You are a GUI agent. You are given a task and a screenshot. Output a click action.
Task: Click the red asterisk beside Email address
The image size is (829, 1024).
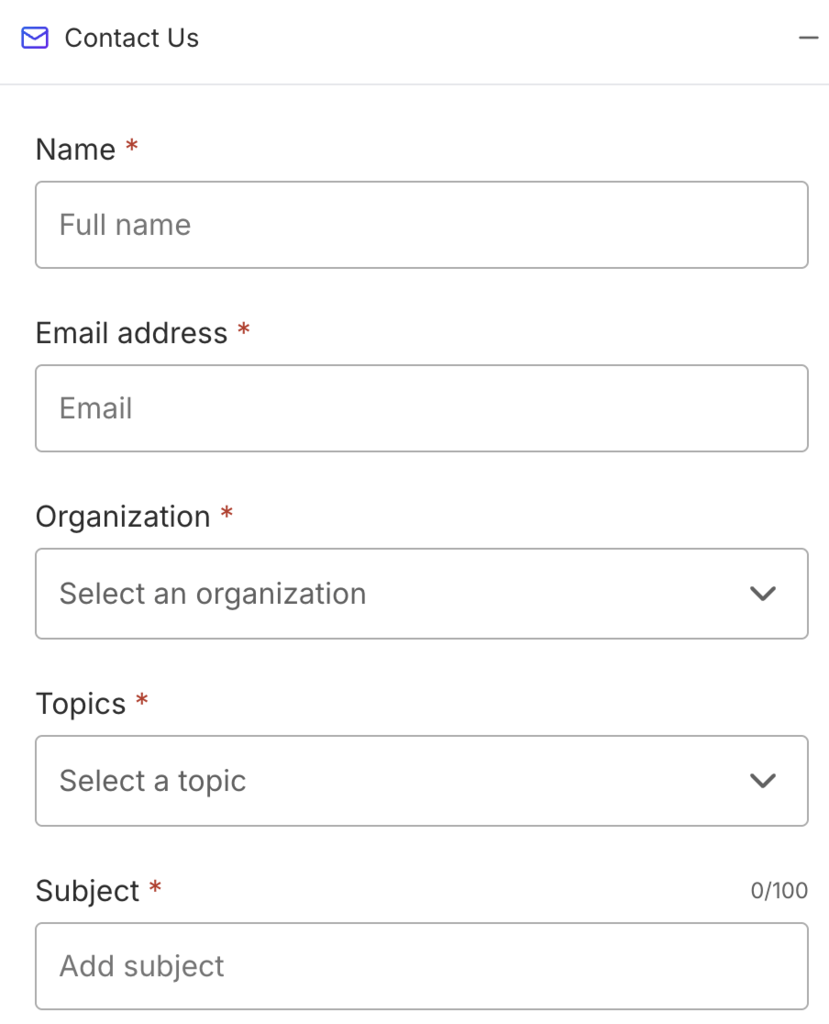244,331
